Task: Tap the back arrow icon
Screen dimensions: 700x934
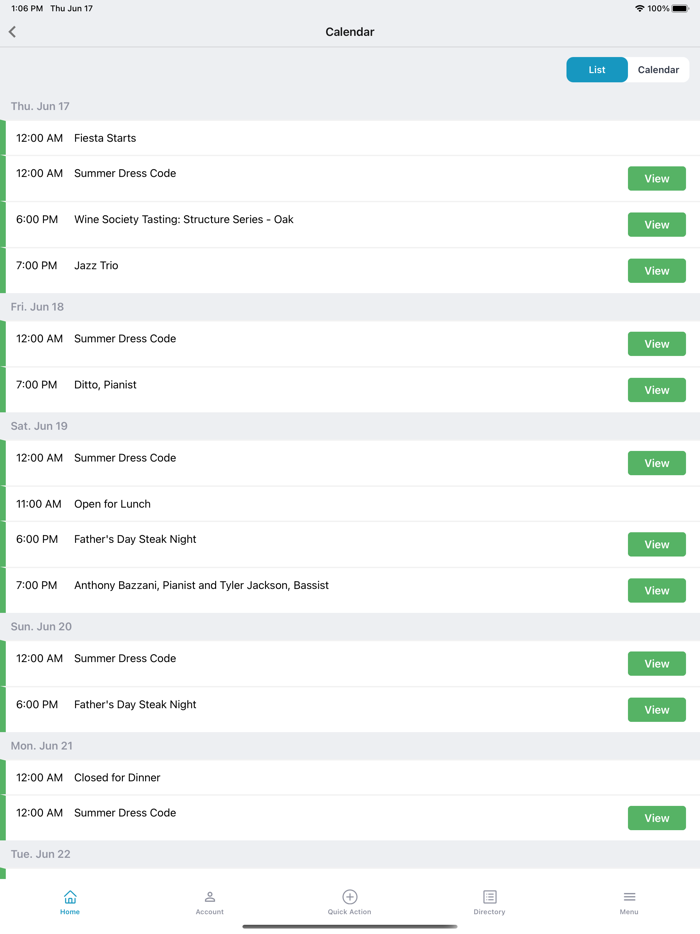Action: coord(13,32)
